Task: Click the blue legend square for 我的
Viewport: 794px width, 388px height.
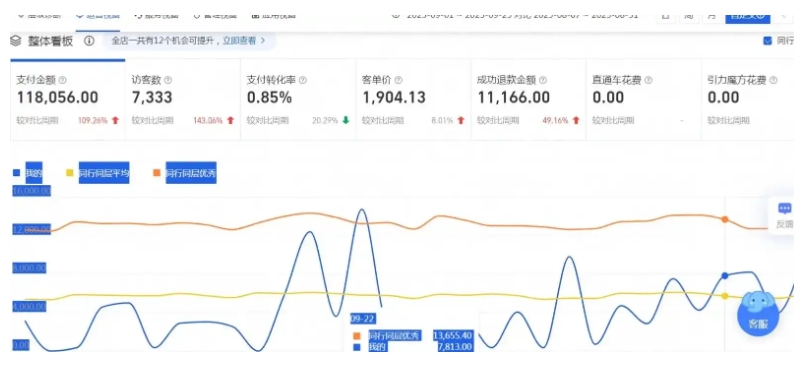Action: (x=16, y=173)
